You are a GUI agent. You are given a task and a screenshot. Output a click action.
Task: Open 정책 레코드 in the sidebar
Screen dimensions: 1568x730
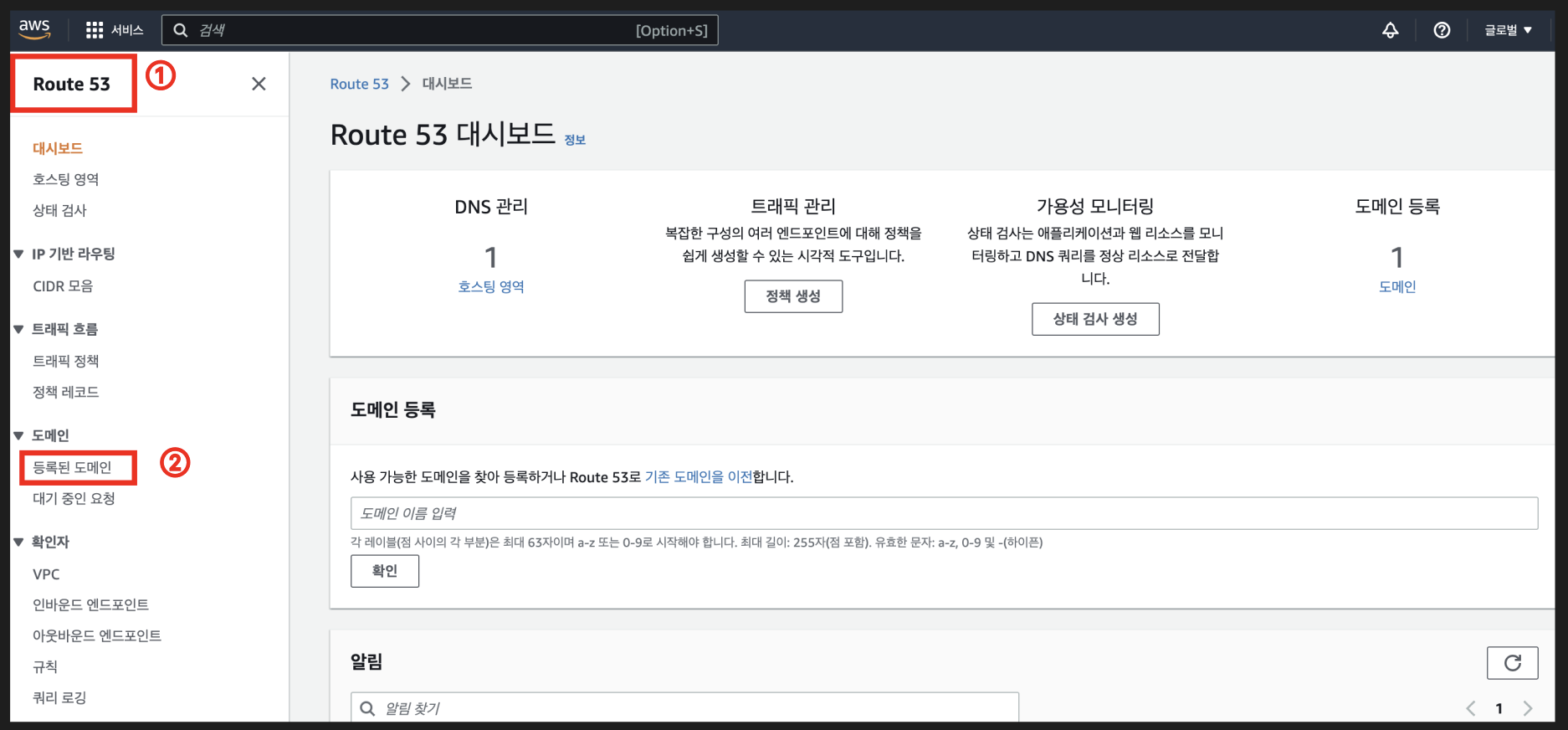tap(66, 392)
